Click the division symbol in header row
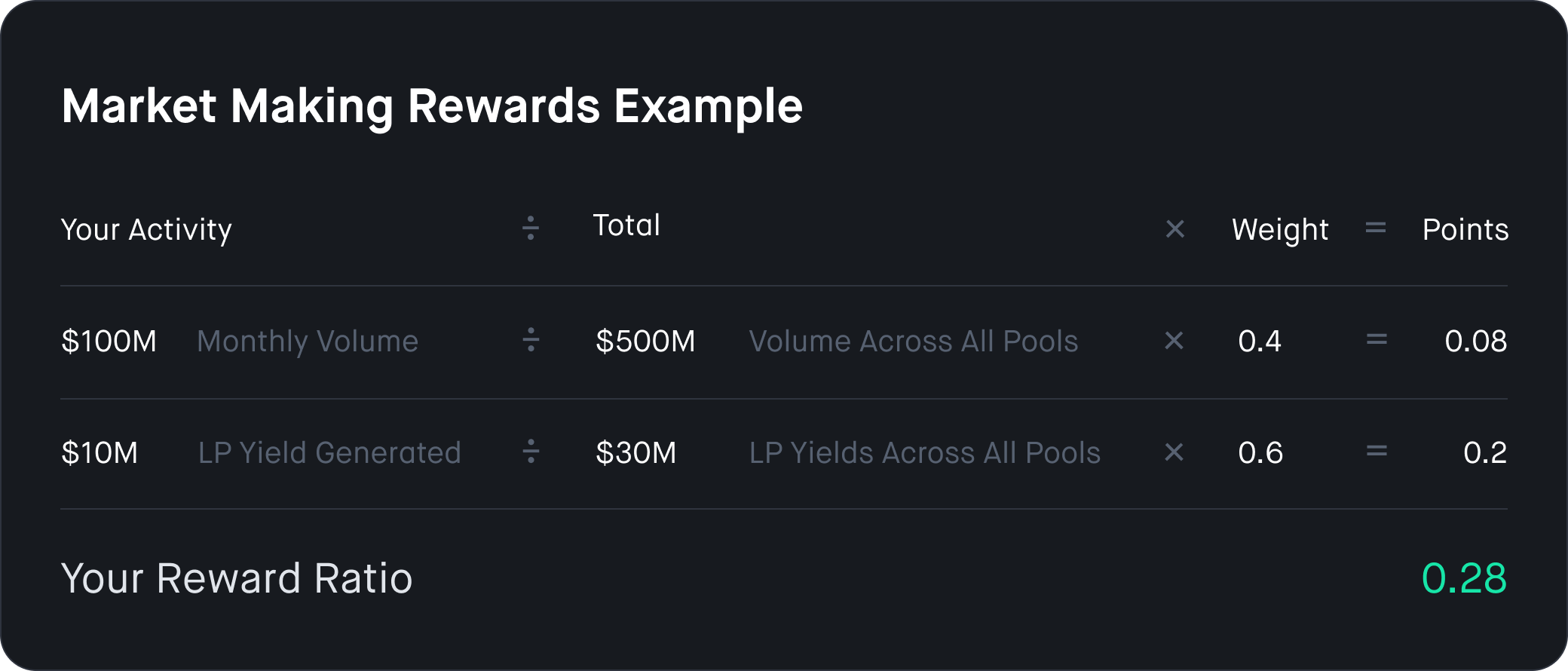 click(531, 228)
